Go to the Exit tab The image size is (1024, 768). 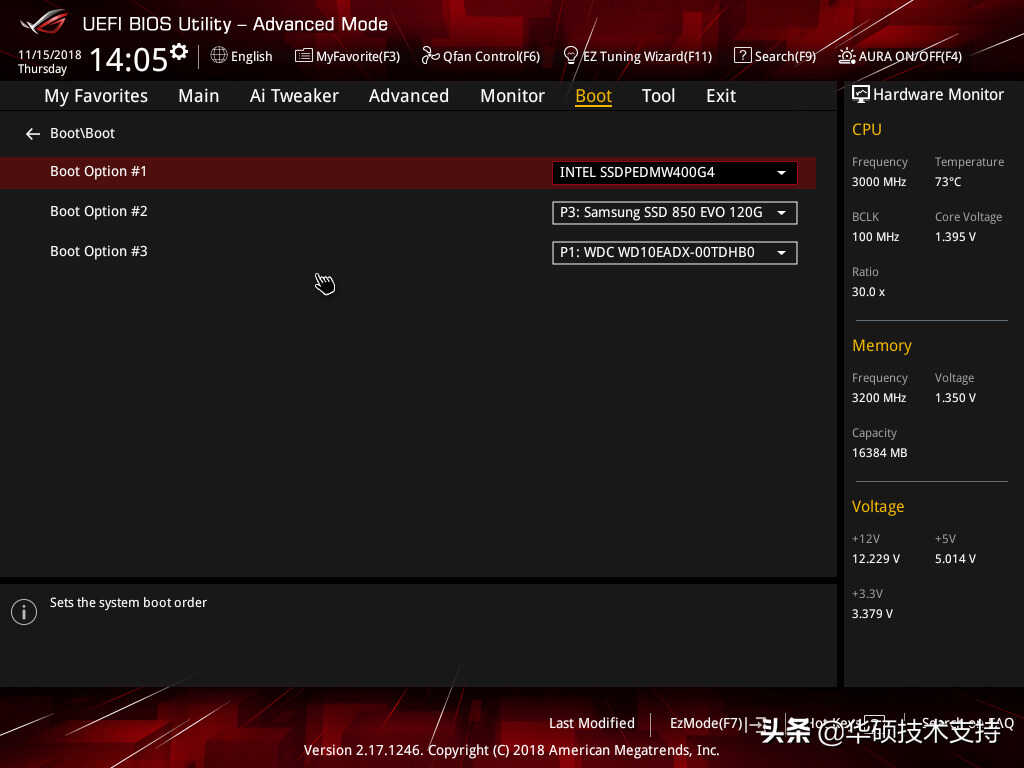point(721,96)
